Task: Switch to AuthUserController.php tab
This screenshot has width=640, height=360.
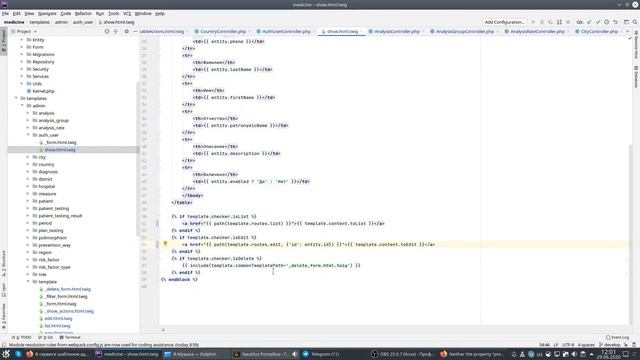Action: click(x=286, y=31)
